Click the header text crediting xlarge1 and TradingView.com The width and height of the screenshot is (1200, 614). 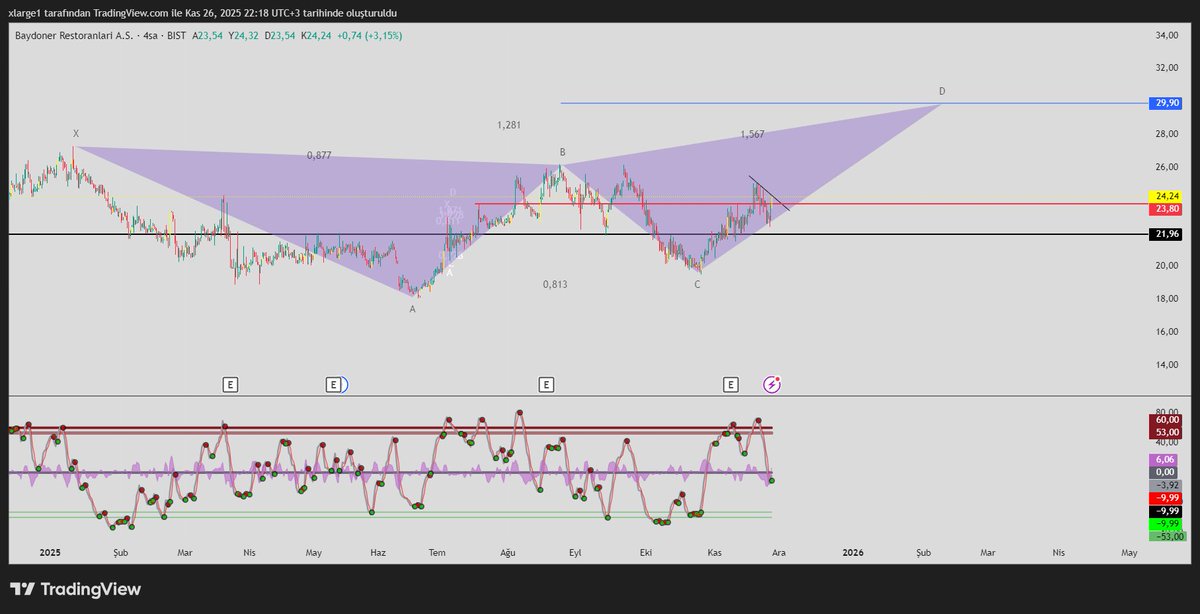coord(203,12)
